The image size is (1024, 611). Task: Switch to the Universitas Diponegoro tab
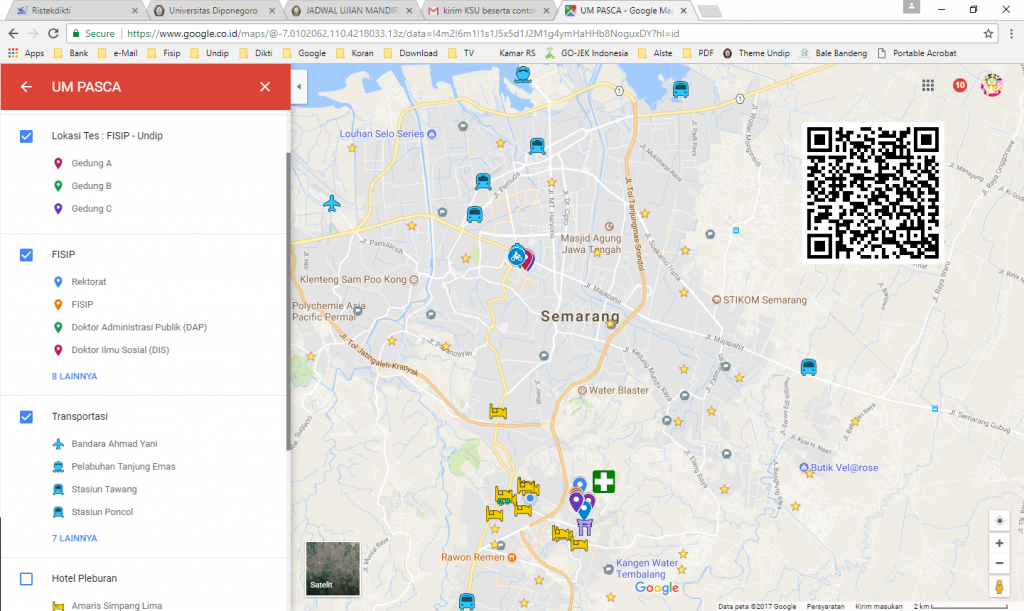(x=215, y=10)
